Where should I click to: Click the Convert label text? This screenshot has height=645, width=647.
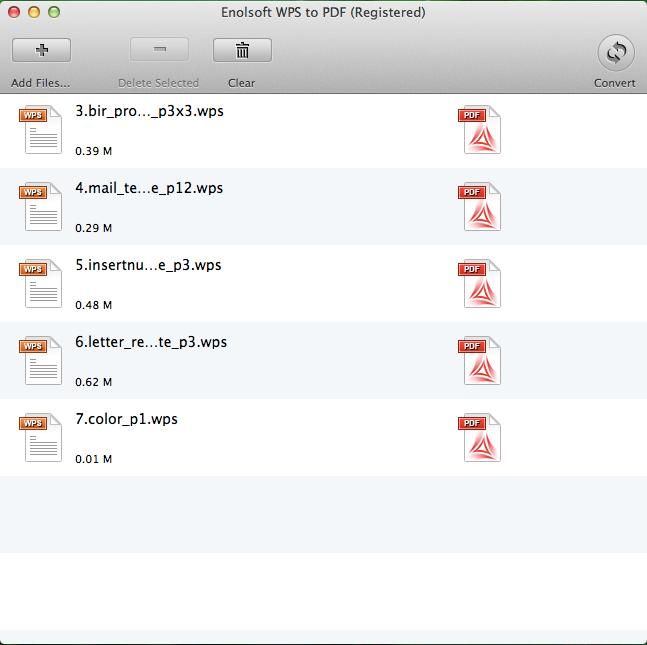614,83
